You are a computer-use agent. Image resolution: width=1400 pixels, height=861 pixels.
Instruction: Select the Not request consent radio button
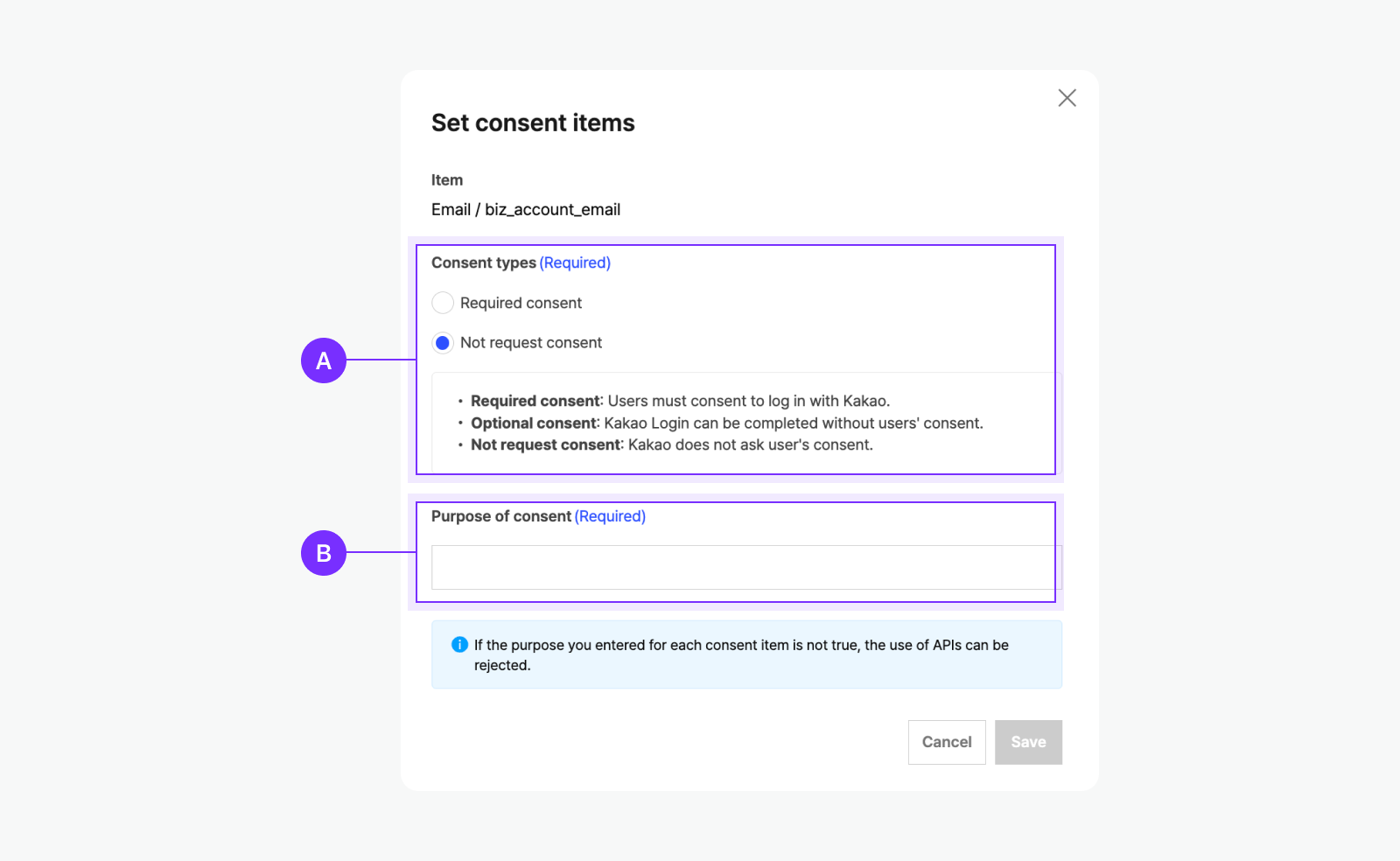[443, 343]
